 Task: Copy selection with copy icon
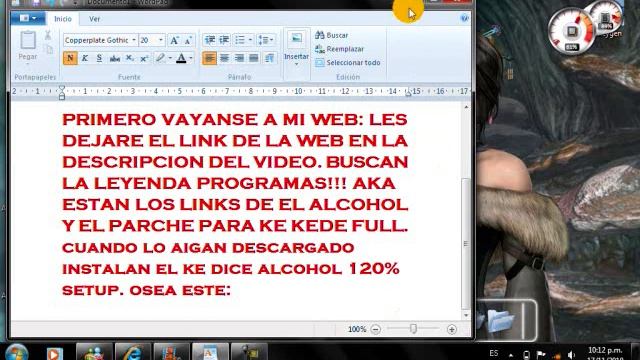[49, 49]
